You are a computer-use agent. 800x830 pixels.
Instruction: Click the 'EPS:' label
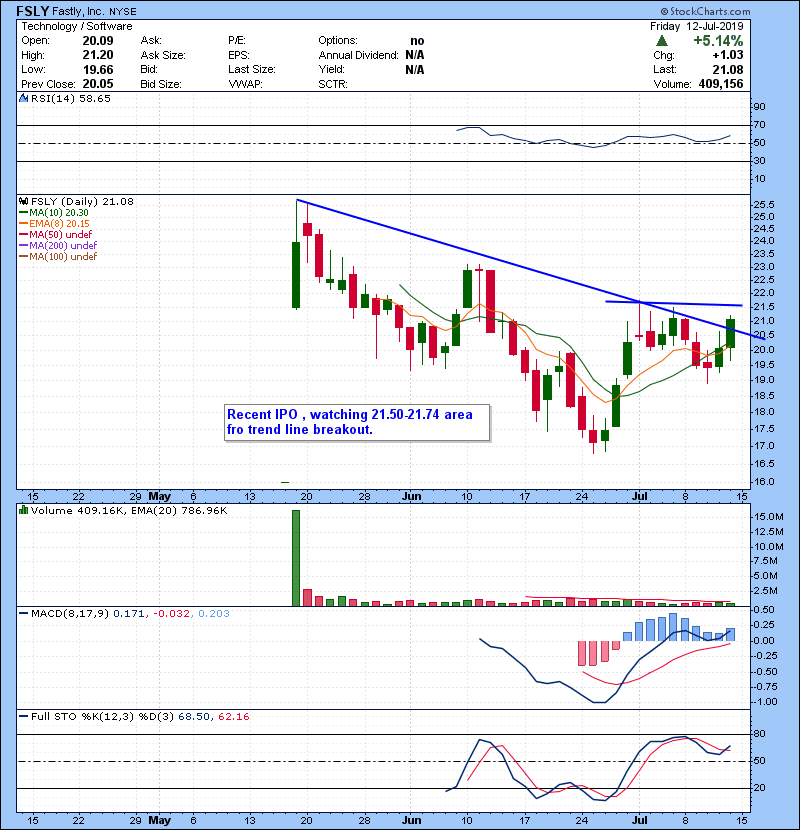coord(239,55)
